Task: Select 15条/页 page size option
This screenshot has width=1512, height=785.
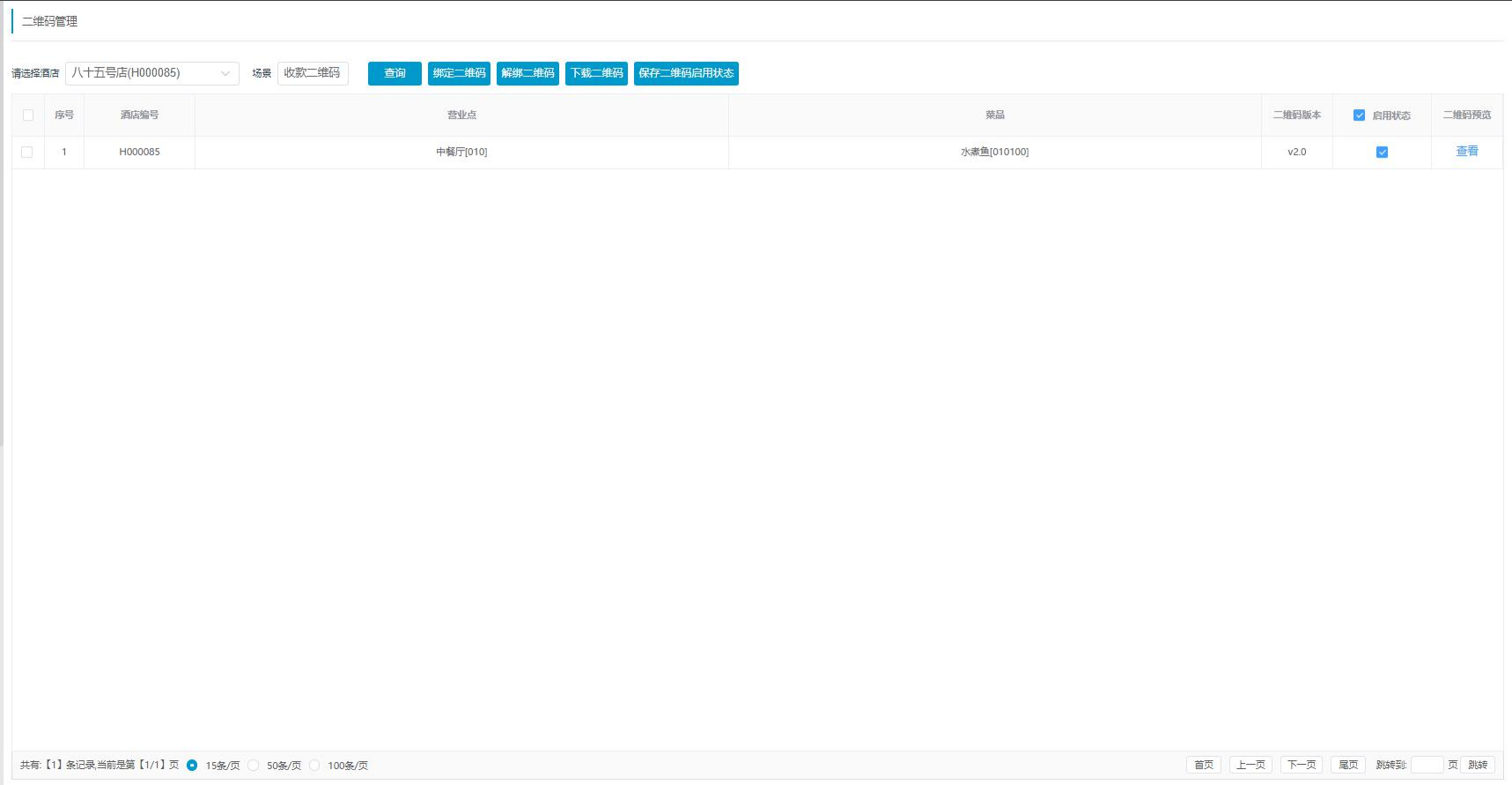Action: 192,765
